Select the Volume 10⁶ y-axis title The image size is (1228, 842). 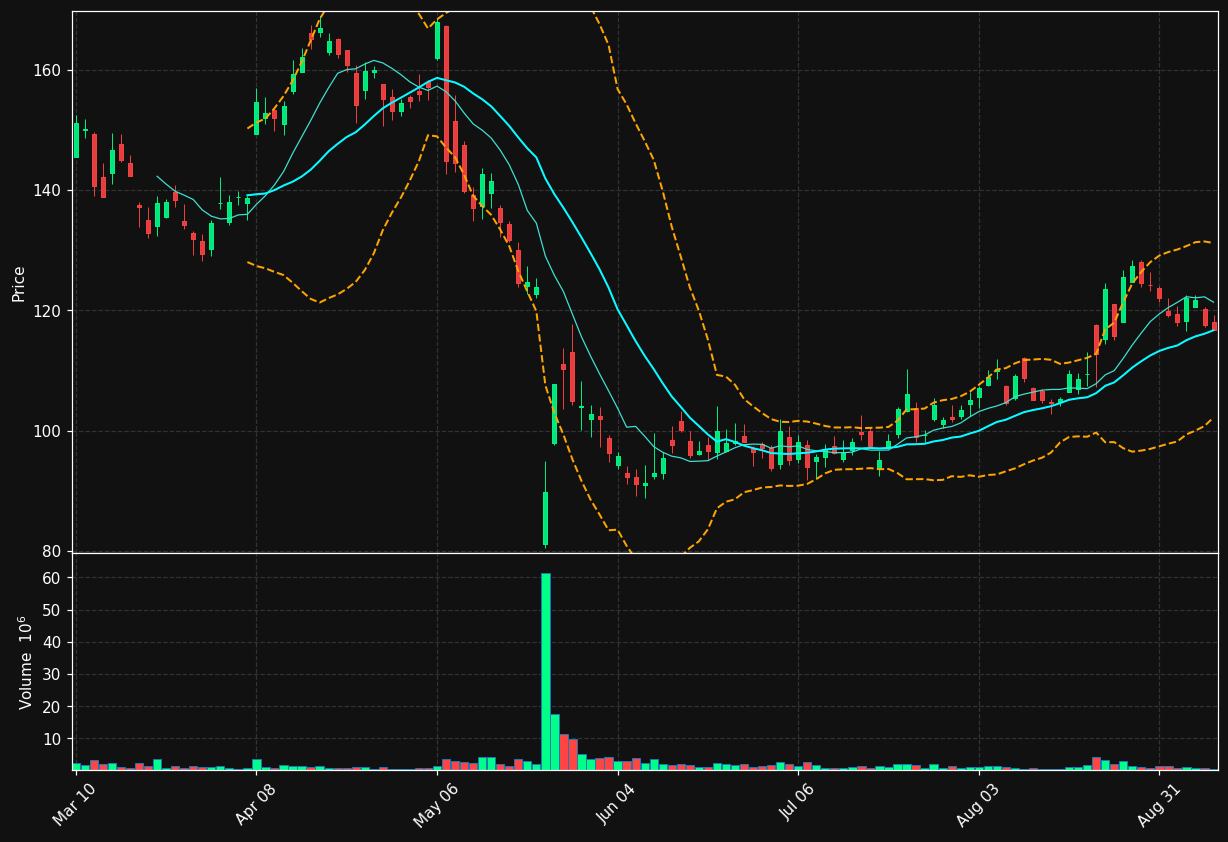click(x=24, y=663)
